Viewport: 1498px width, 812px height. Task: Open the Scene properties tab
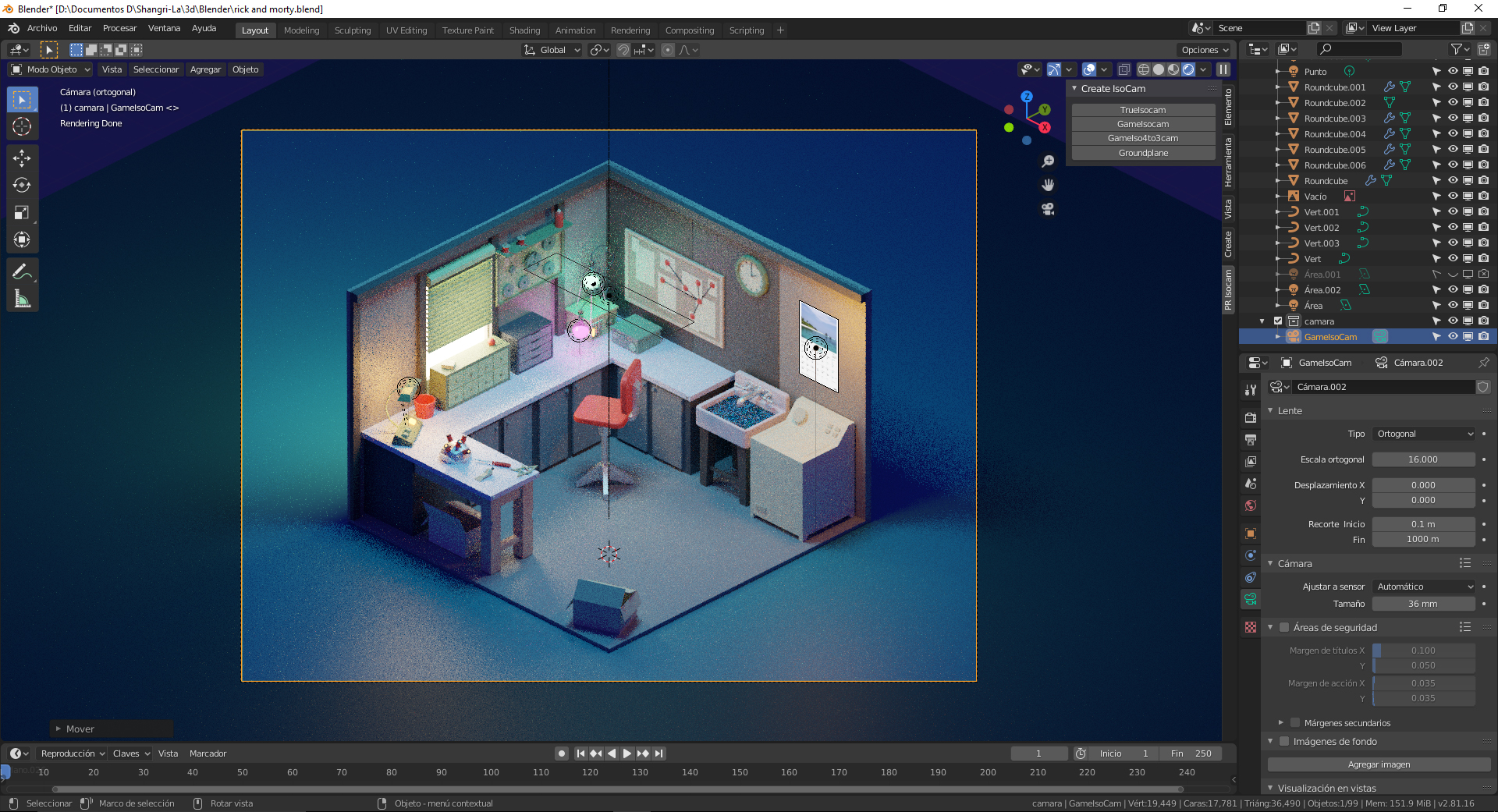[1251, 483]
